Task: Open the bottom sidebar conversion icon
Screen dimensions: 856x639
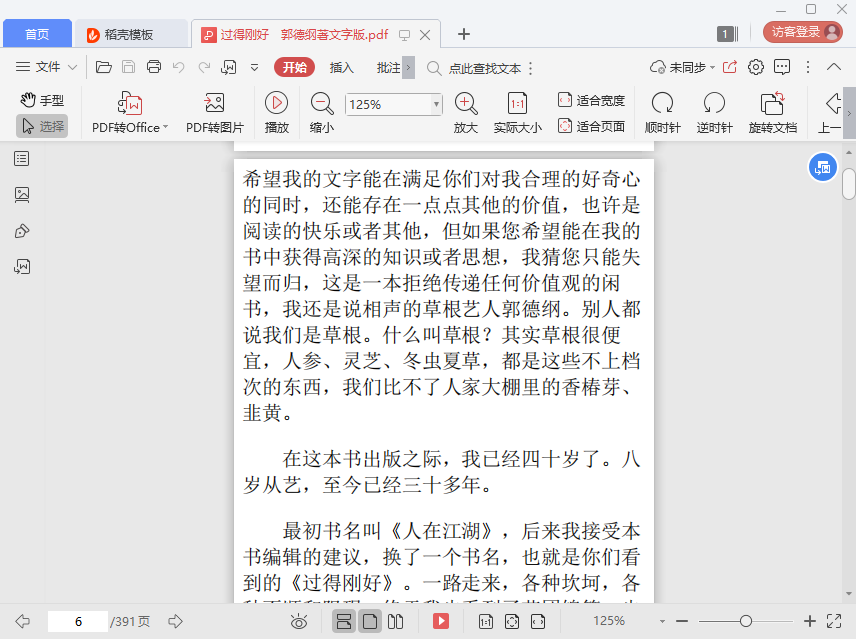Action: coord(22,266)
